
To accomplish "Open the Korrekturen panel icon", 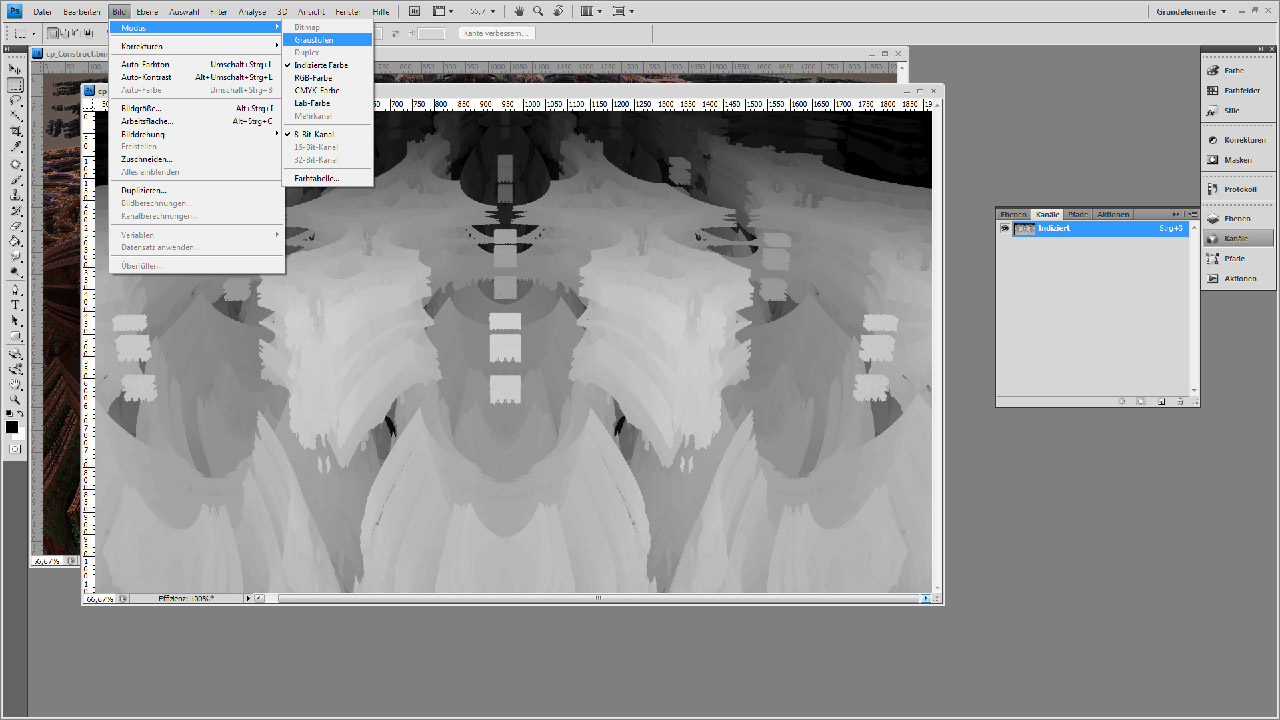I will tap(1238, 140).
